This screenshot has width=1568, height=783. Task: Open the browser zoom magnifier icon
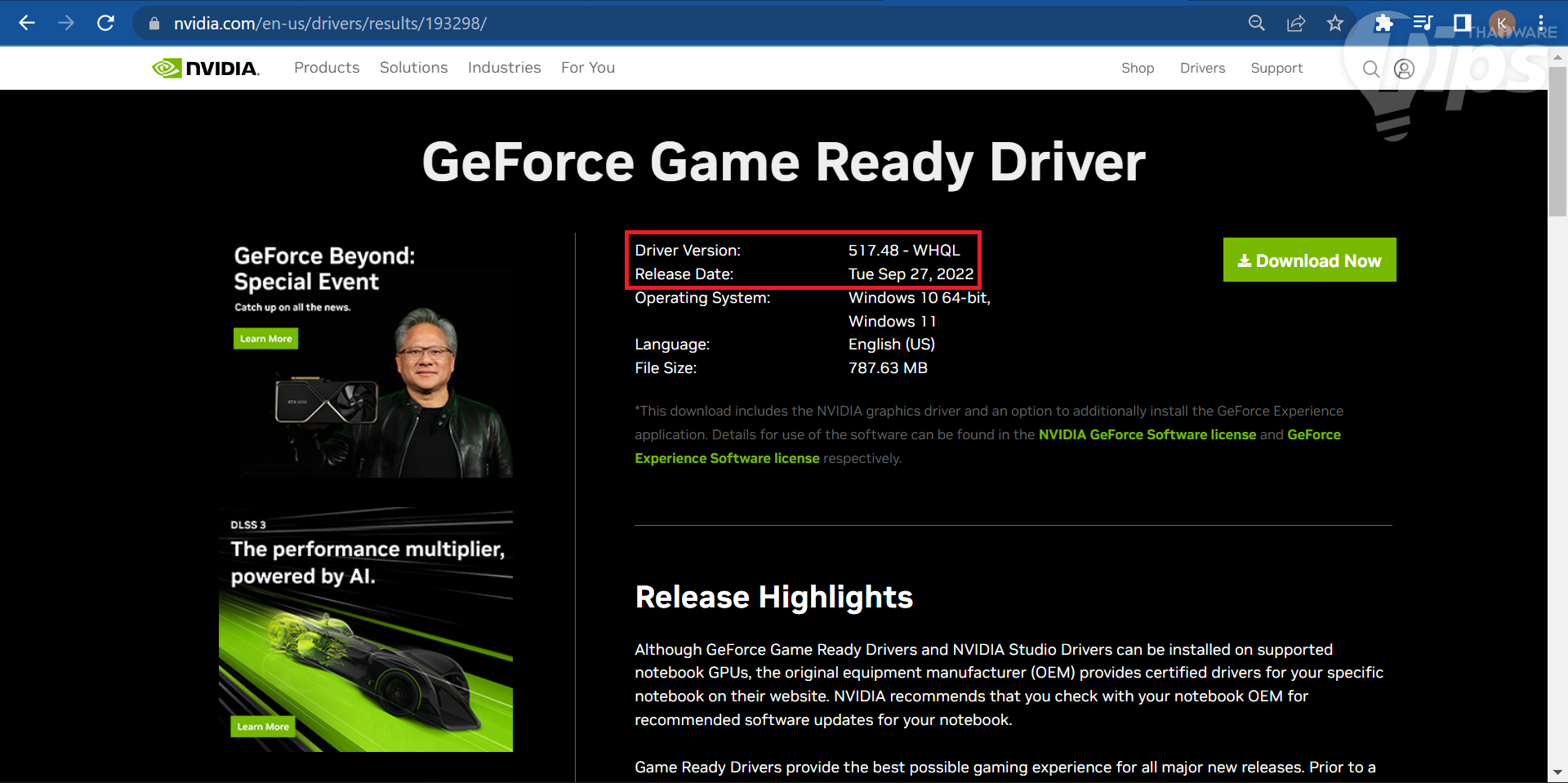tap(1257, 23)
